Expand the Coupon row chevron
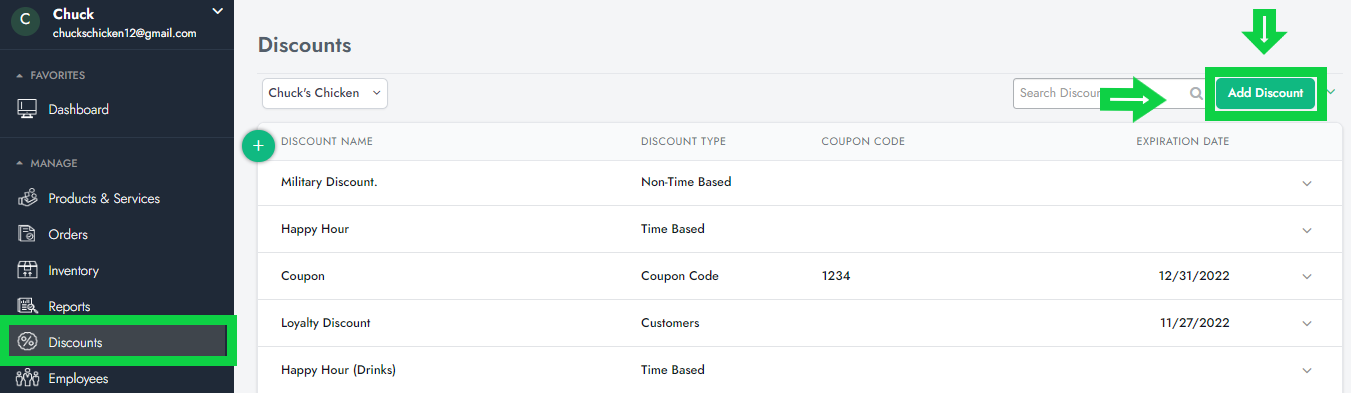Image resolution: width=1351 pixels, height=393 pixels. click(x=1307, y=277)
